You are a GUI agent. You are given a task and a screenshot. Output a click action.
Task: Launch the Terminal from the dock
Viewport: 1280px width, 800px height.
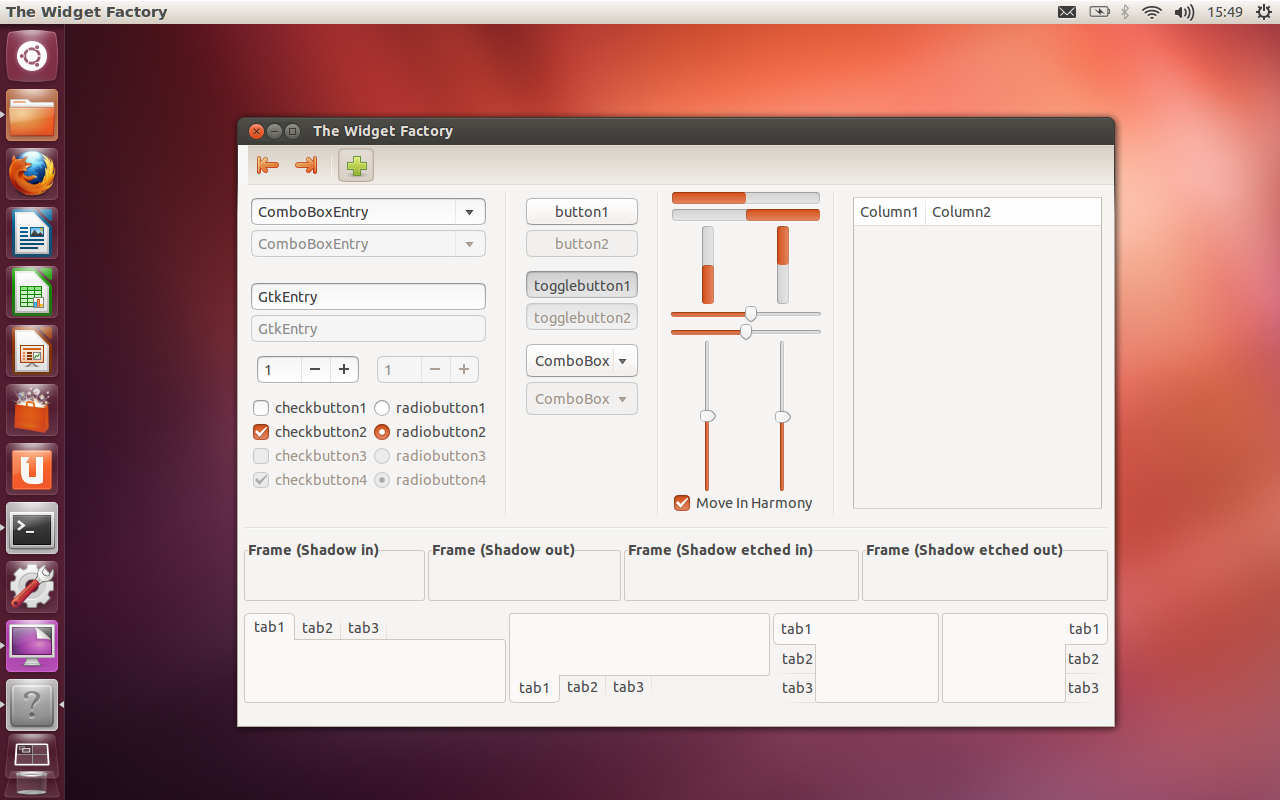(31, 528)
